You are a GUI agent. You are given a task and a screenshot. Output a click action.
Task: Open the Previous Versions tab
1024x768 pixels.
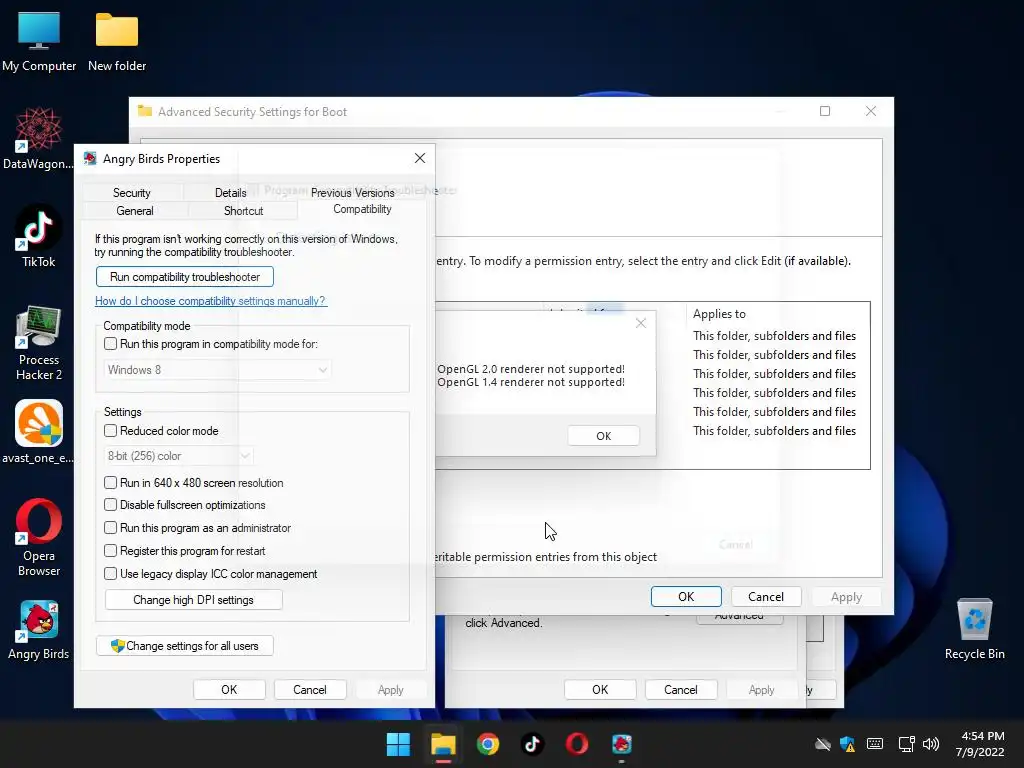(x=353, y=193)
